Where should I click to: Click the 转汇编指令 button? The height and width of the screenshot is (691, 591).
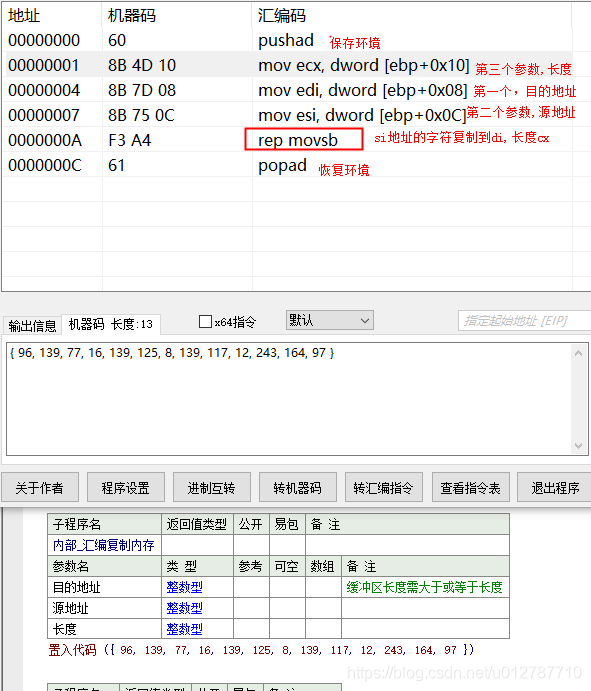click(x=383, y=487)
